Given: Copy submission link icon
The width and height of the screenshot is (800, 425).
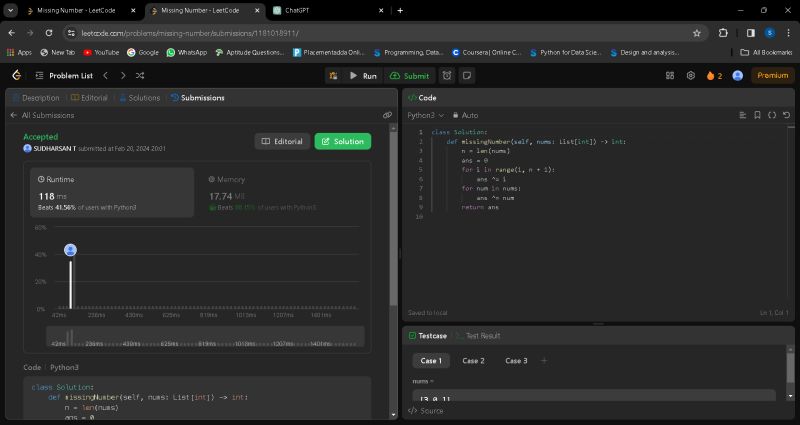Looking at the screenshot, I should 387,115.
